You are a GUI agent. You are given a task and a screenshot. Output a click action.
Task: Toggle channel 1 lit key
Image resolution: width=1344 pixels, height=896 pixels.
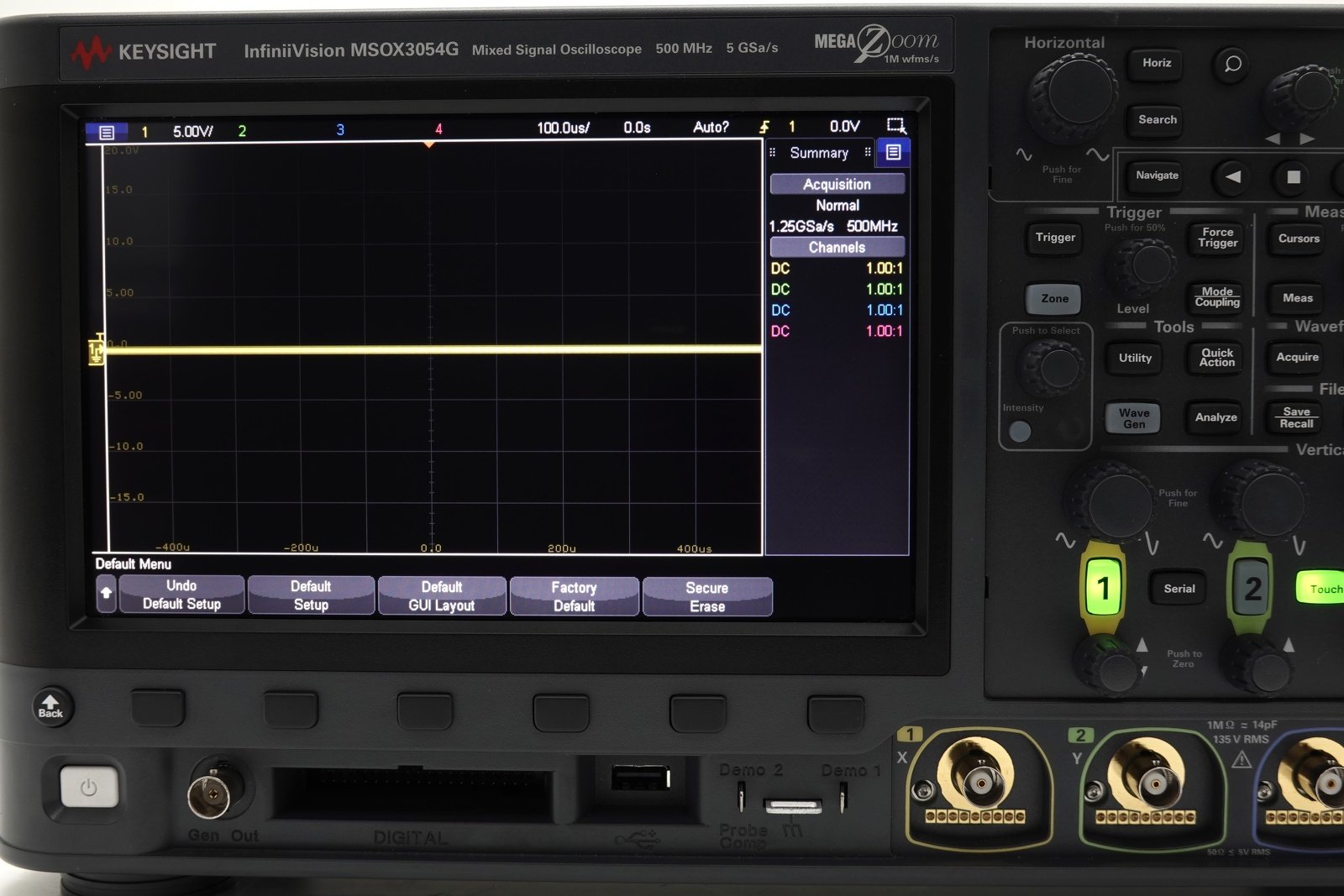coord(1103,588)
